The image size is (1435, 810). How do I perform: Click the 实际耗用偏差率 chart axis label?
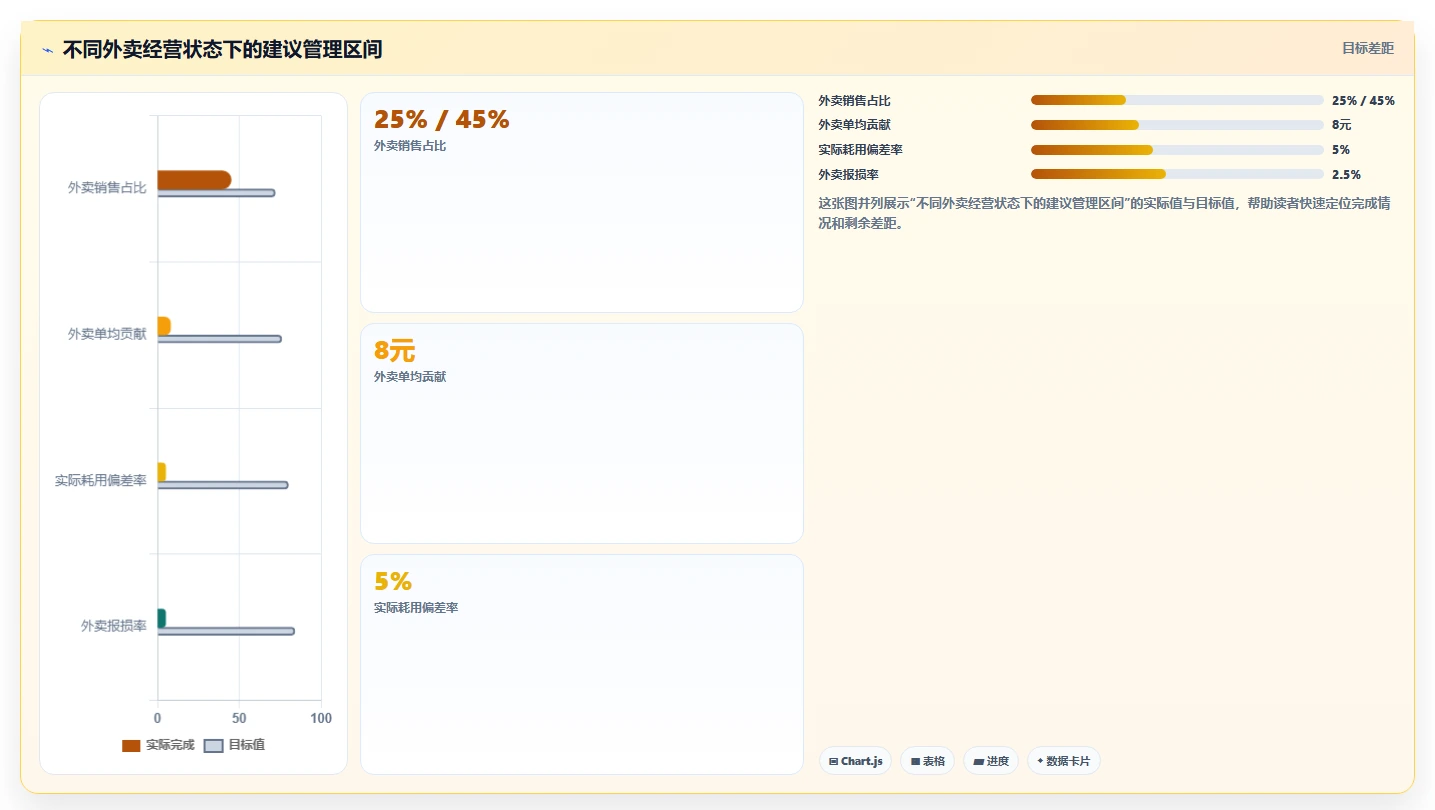tap(101, 480)
